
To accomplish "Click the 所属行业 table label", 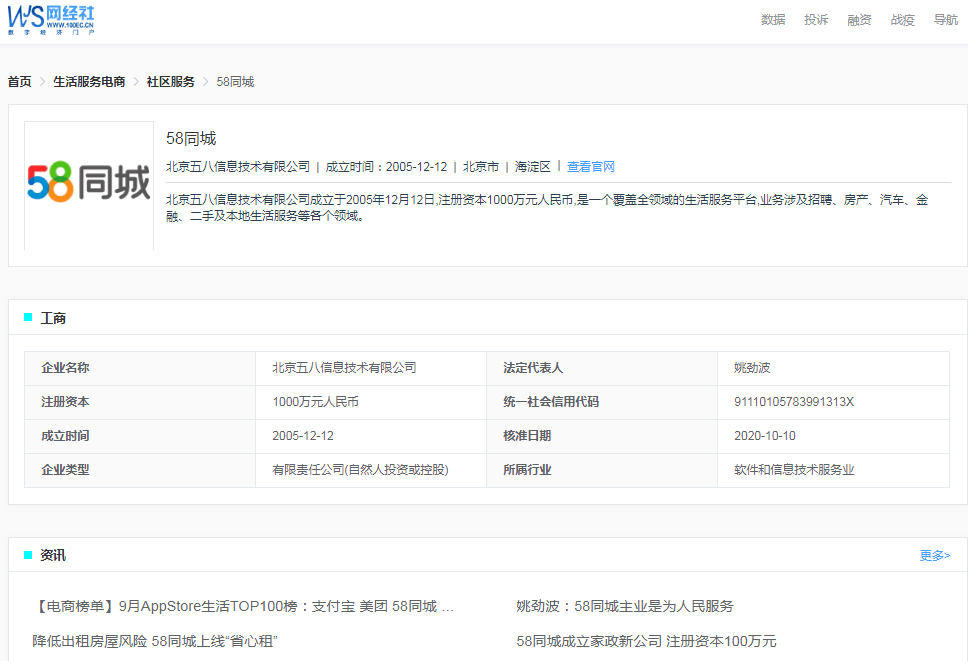I will point(527,470).
